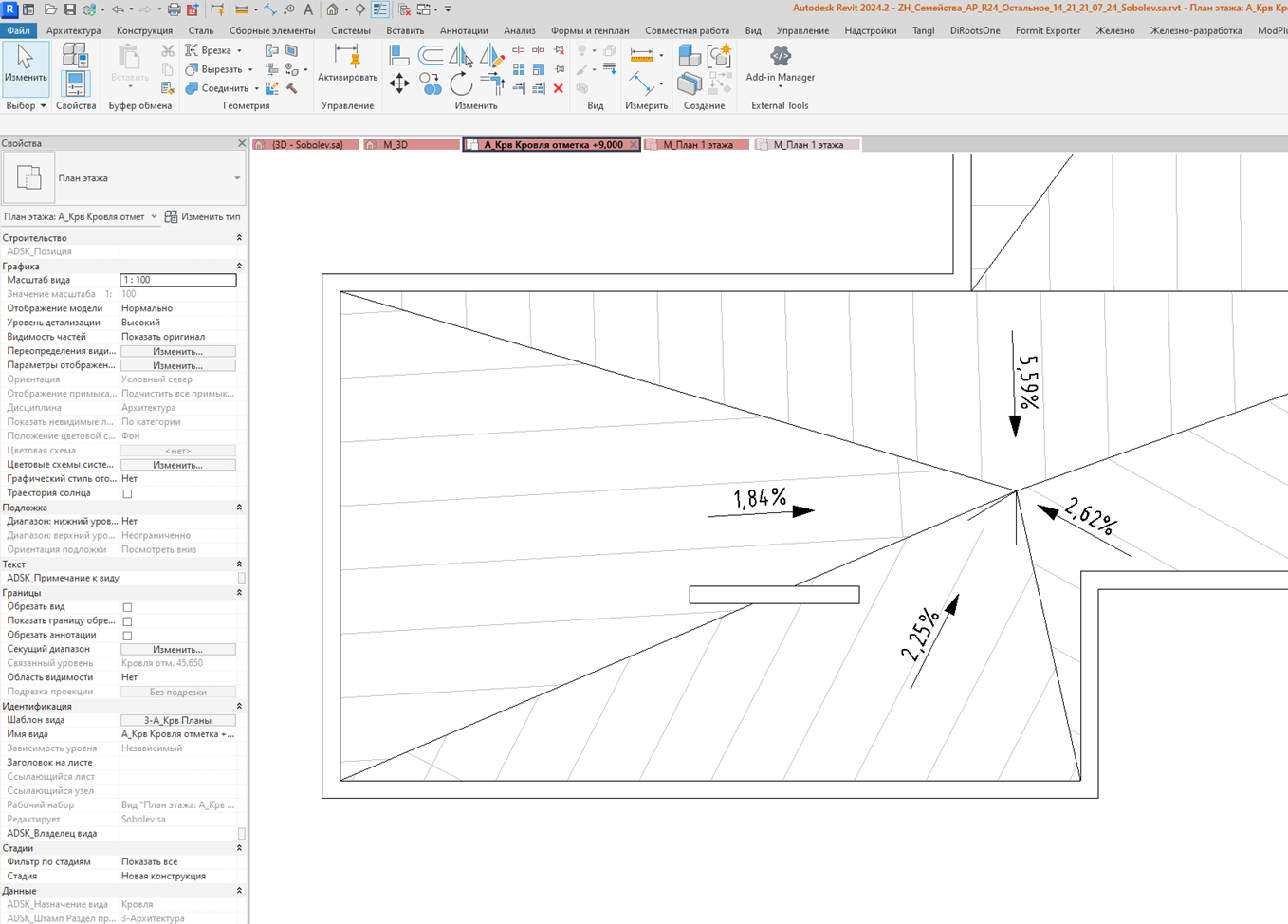The image size is (1288, 924).
Task: Open the default 3D view house icon
Action: [x=332, y=9]
